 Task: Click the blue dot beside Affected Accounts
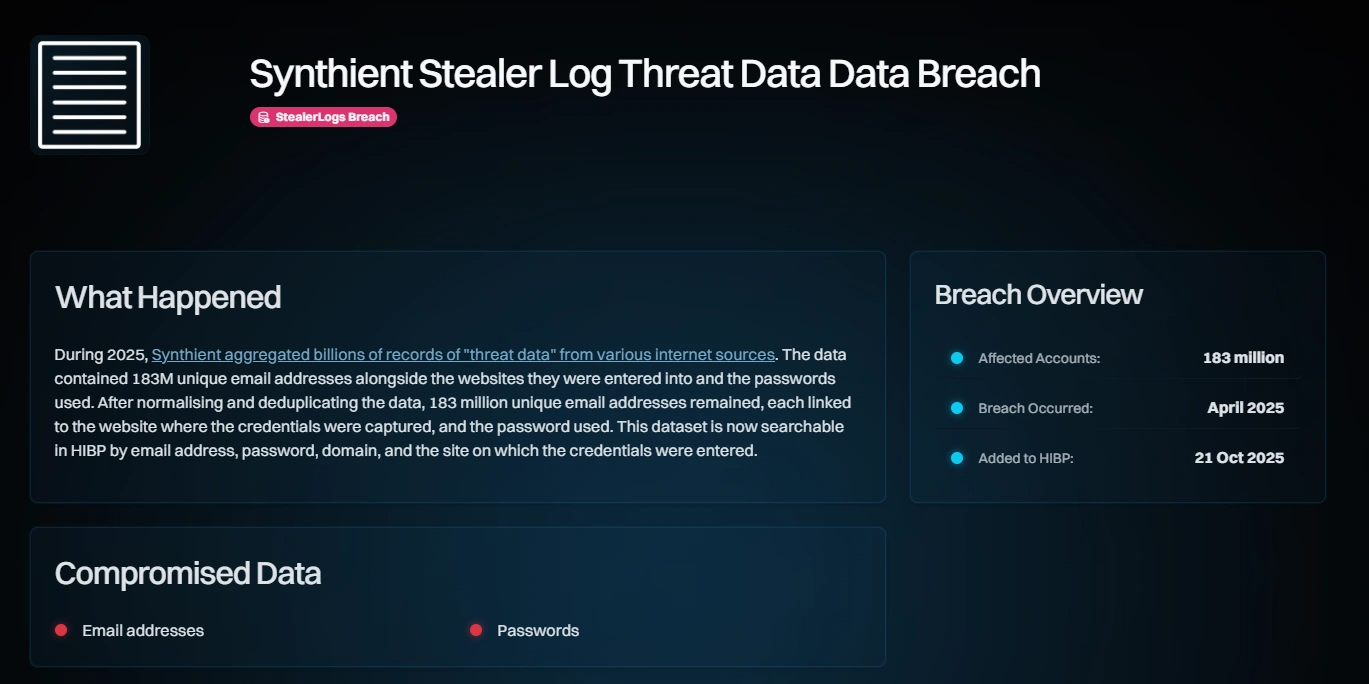pyautogui.click(x=957, y=358)
